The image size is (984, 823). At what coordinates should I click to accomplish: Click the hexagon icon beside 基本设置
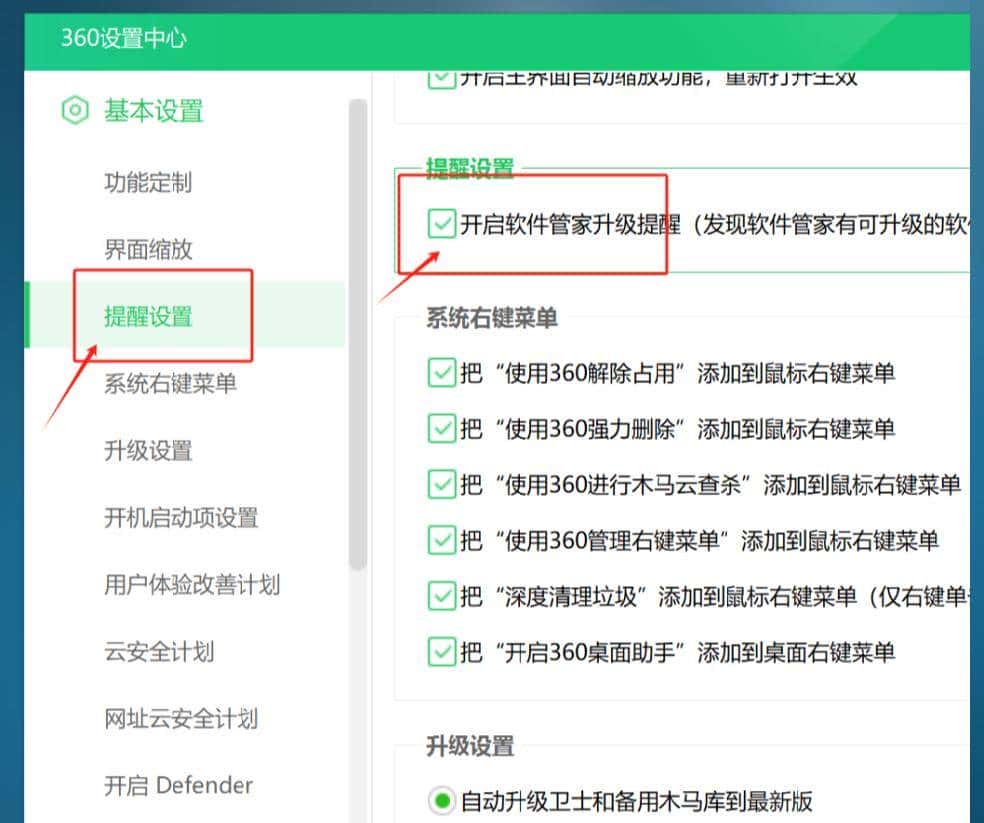pos(75,112)
